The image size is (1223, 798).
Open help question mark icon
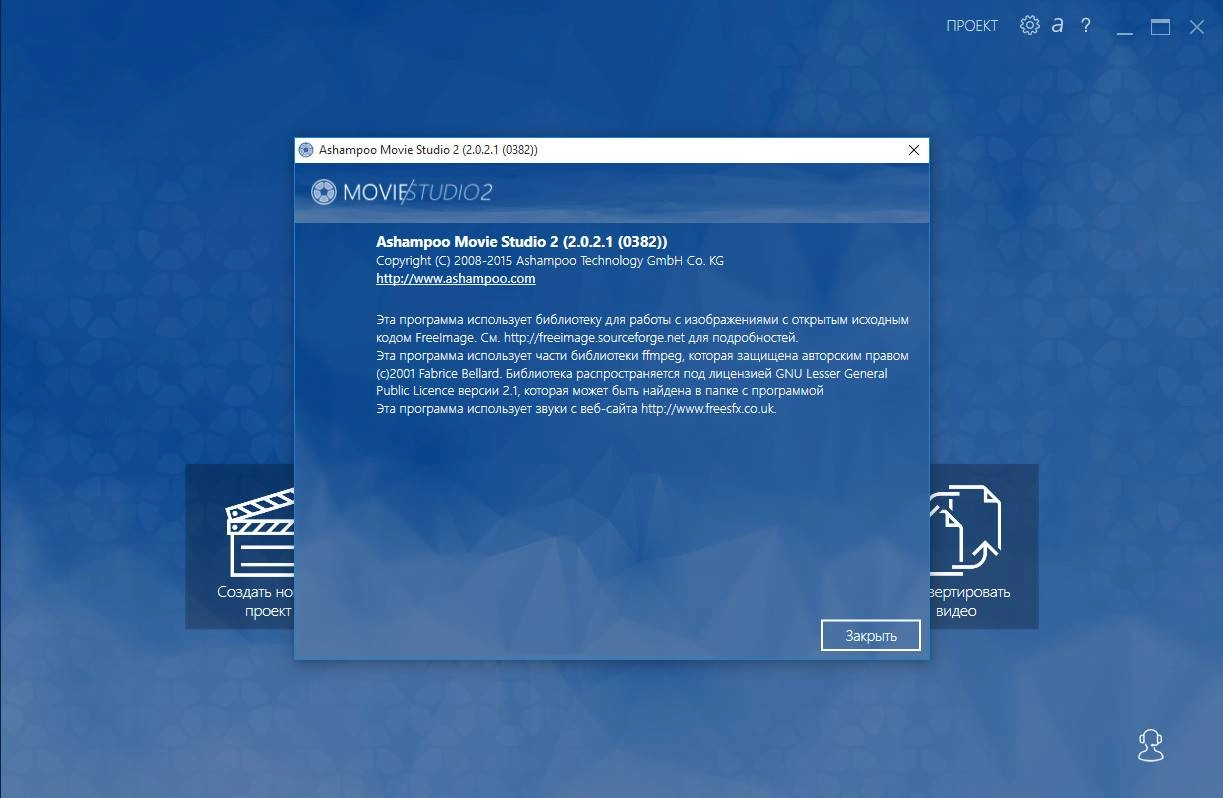click(1086, 26)
